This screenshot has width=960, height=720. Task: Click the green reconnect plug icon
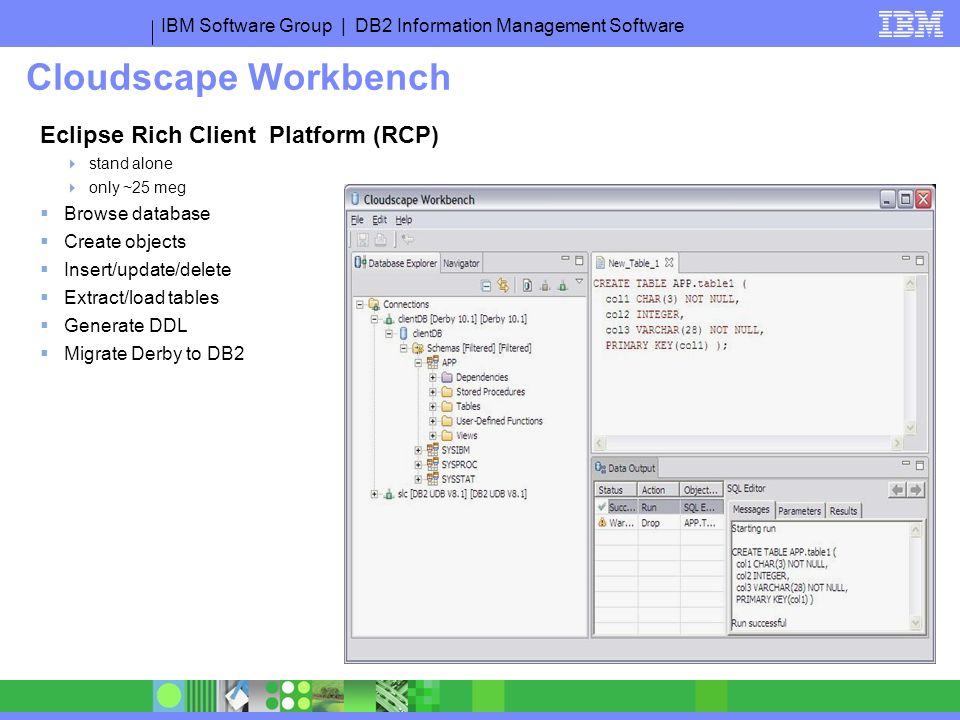[562, 286]
